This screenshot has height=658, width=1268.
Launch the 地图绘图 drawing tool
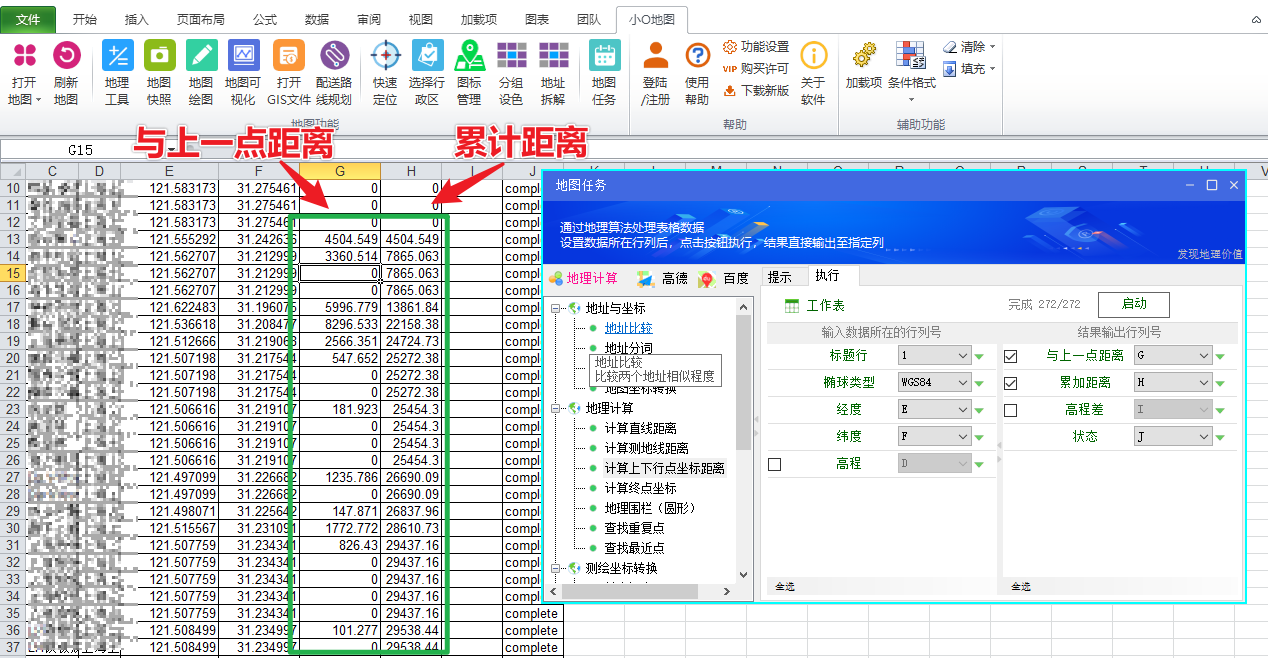pos(201,73)
